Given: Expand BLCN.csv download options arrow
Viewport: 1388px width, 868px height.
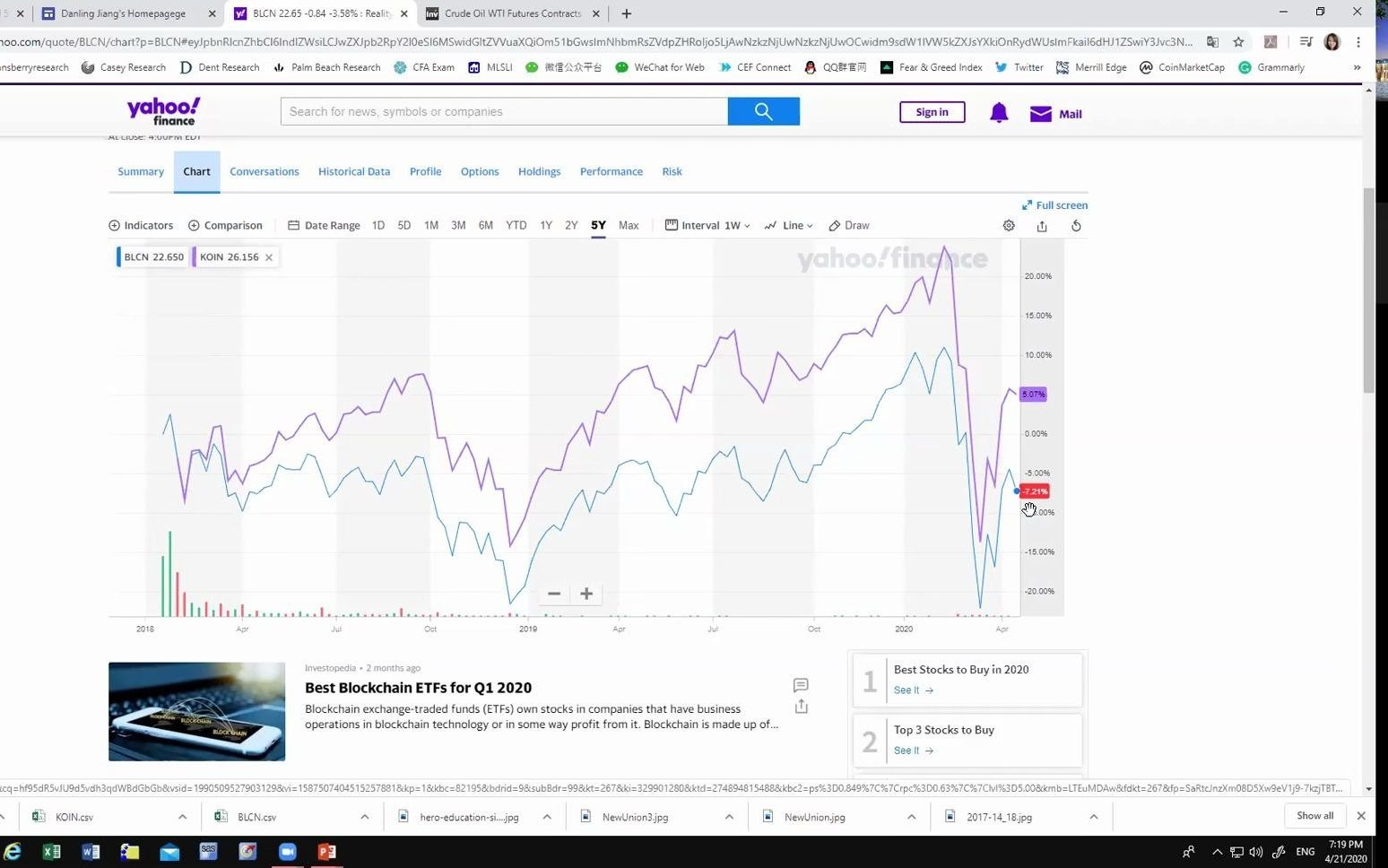Looking at the screenshot, I should (364, 817).
